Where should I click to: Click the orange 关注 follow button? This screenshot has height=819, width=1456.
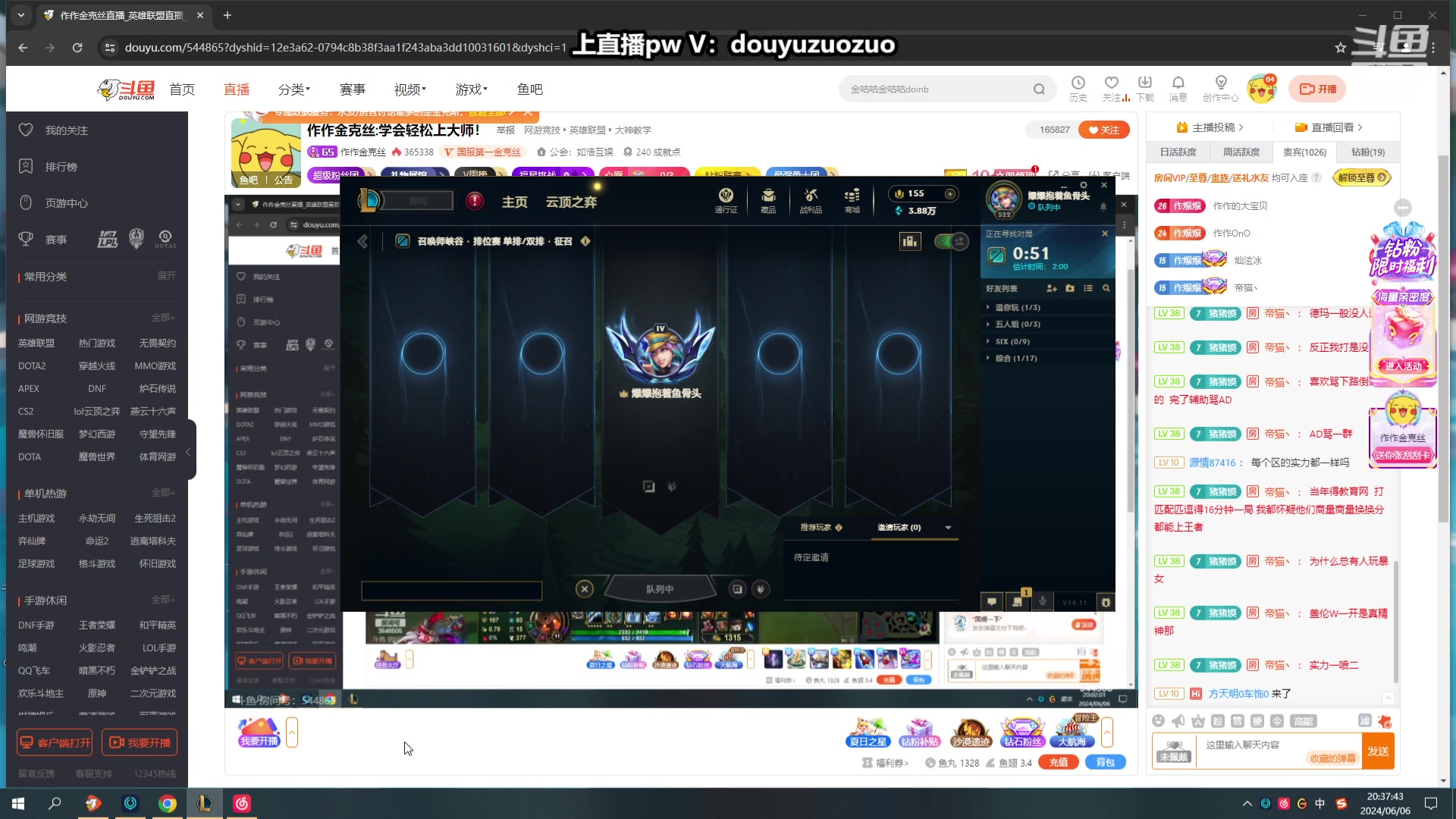coord(1103,130)
